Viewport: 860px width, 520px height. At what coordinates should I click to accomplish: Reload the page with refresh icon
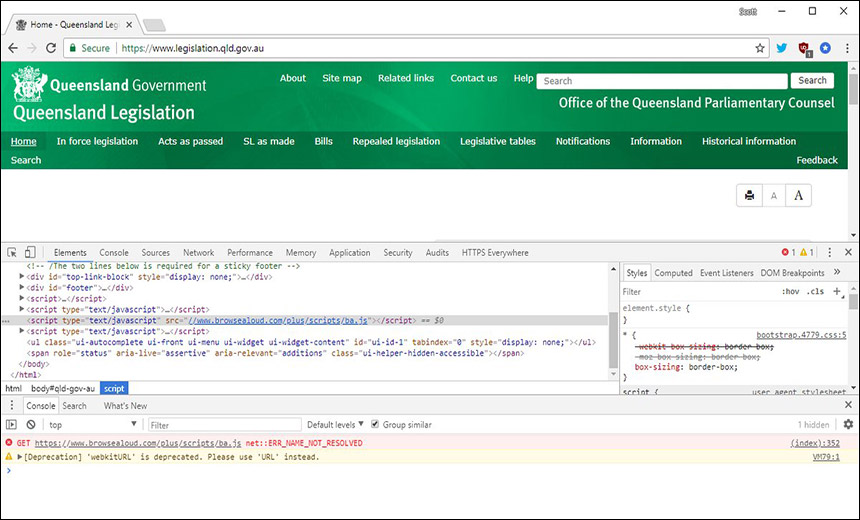[x=51, y=48]
